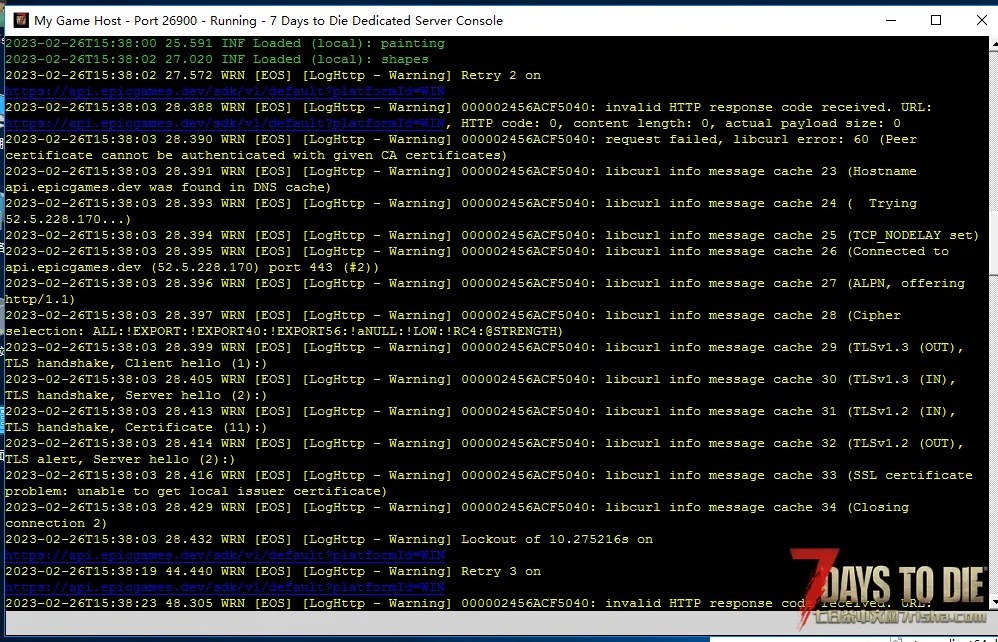Click "TLS handshake, Server hello (2):)"
Viewport: 998px width, 642px height.
click(x=136, y=395)
